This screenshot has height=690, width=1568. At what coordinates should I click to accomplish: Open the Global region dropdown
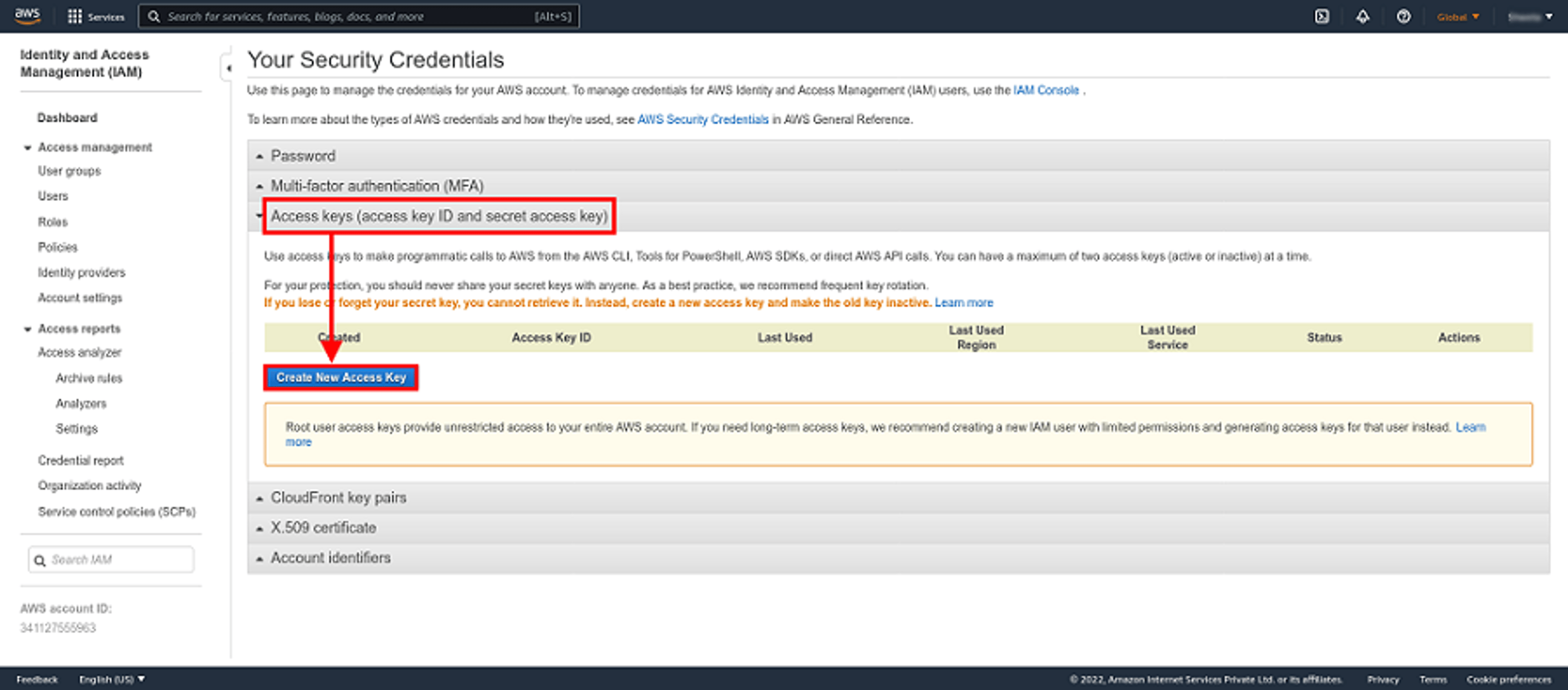1458,17
